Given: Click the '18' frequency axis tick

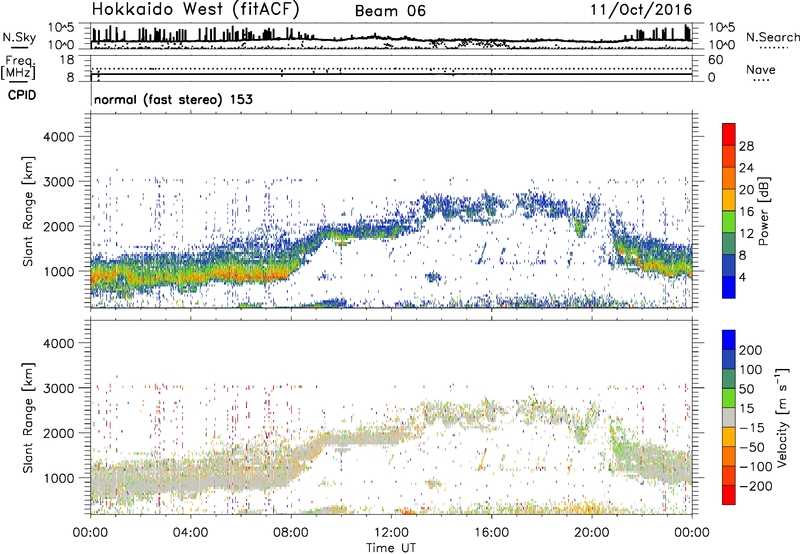Looking at the screenshot, I should point(67,60).
